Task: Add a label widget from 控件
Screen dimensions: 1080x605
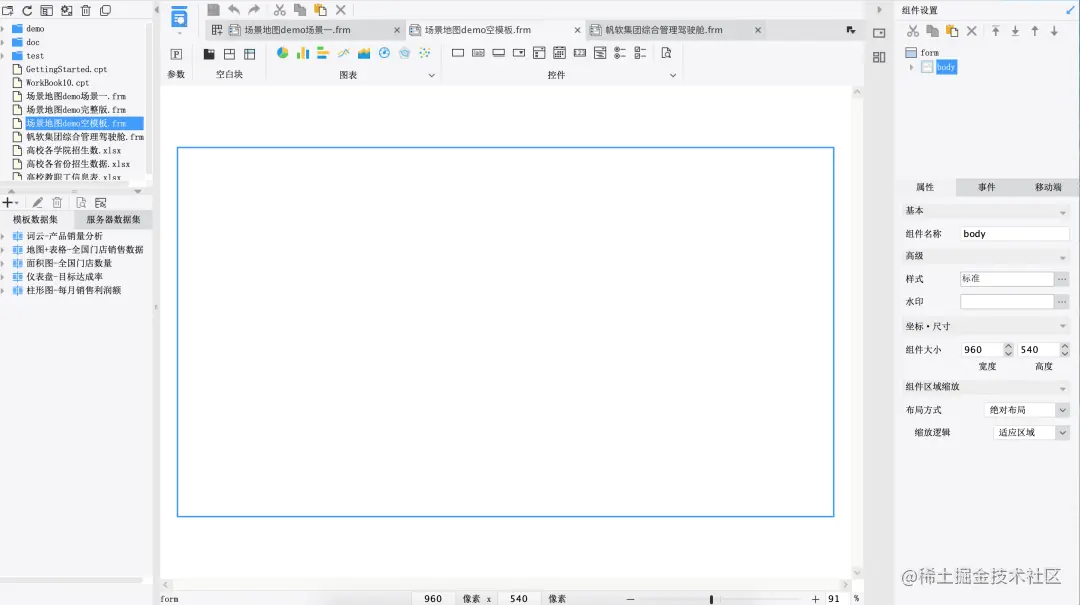Action: [478, 53]
